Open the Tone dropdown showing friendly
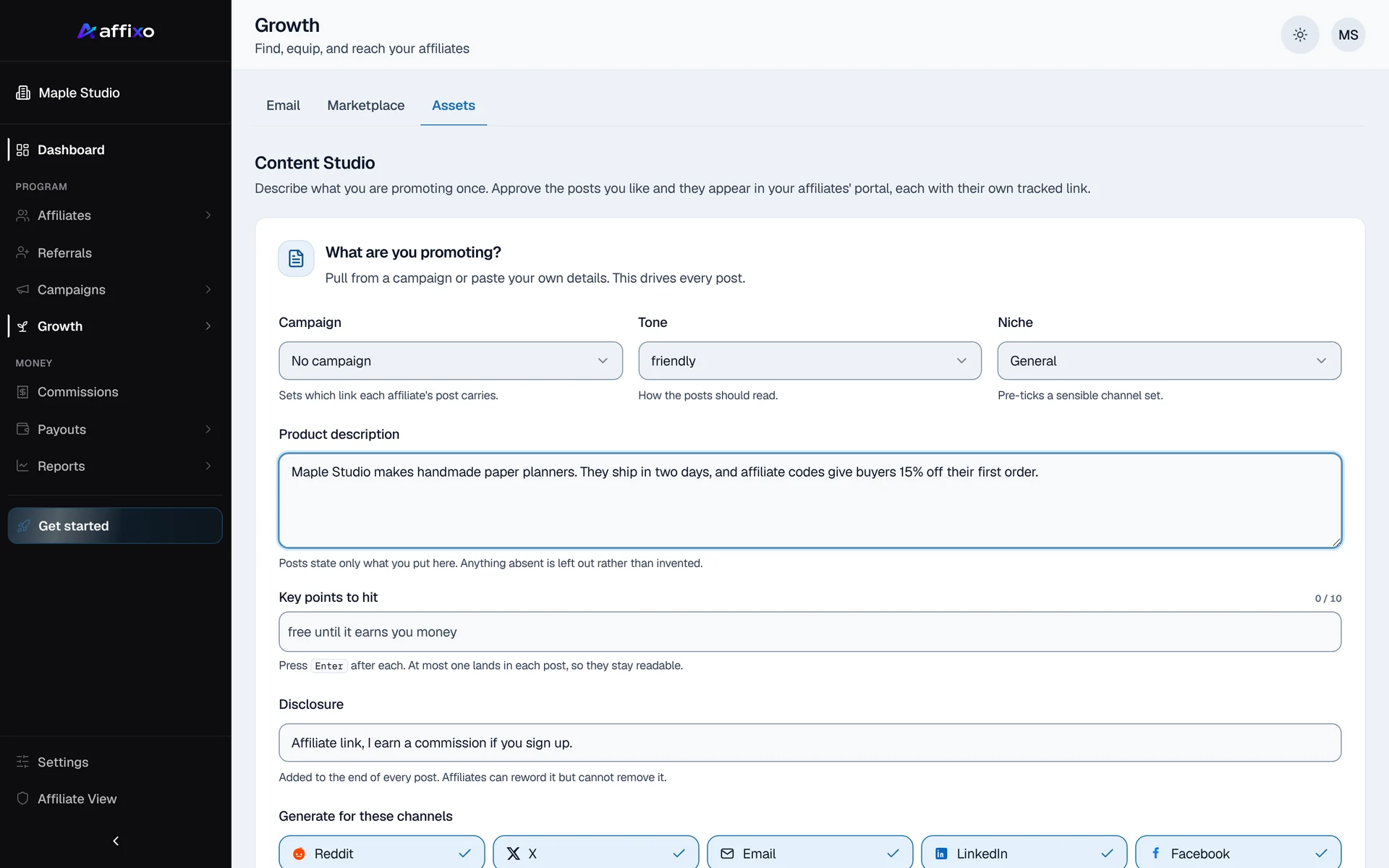1389x868 pixels. pyautogui.click(x=810, y=361)
